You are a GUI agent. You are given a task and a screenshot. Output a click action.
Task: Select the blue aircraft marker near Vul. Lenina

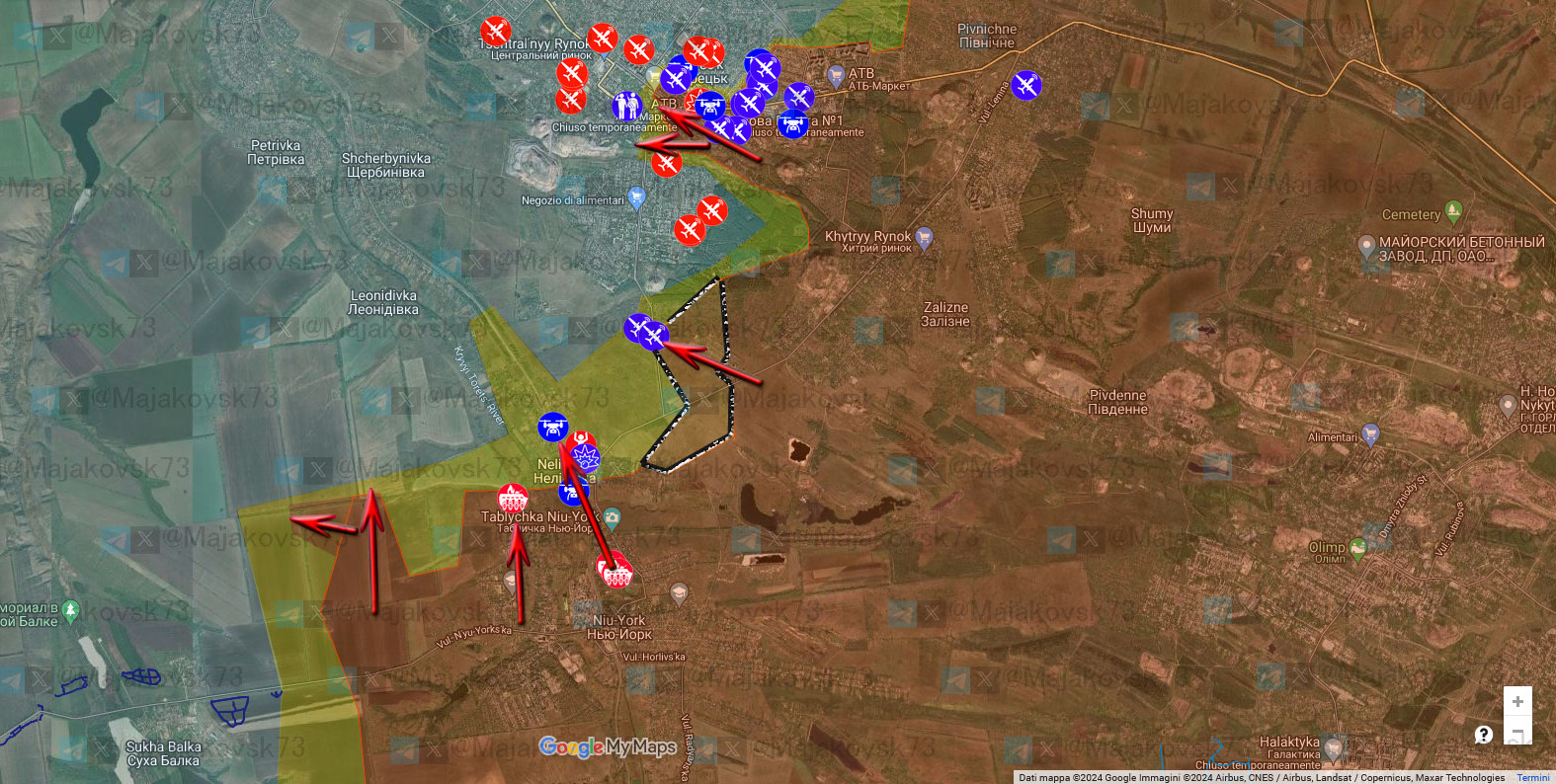click(x=1026, y=85)
